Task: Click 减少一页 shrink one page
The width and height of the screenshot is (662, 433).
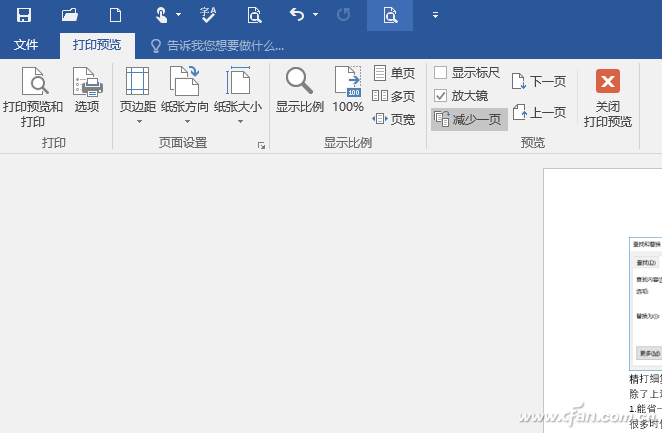Action: (x=469, y=119)
